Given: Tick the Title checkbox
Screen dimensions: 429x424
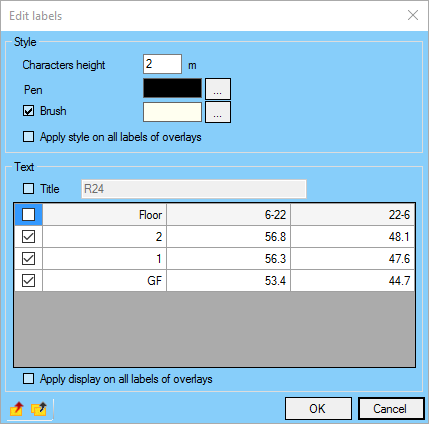Looking at the screenshot, I should [28, 189].
